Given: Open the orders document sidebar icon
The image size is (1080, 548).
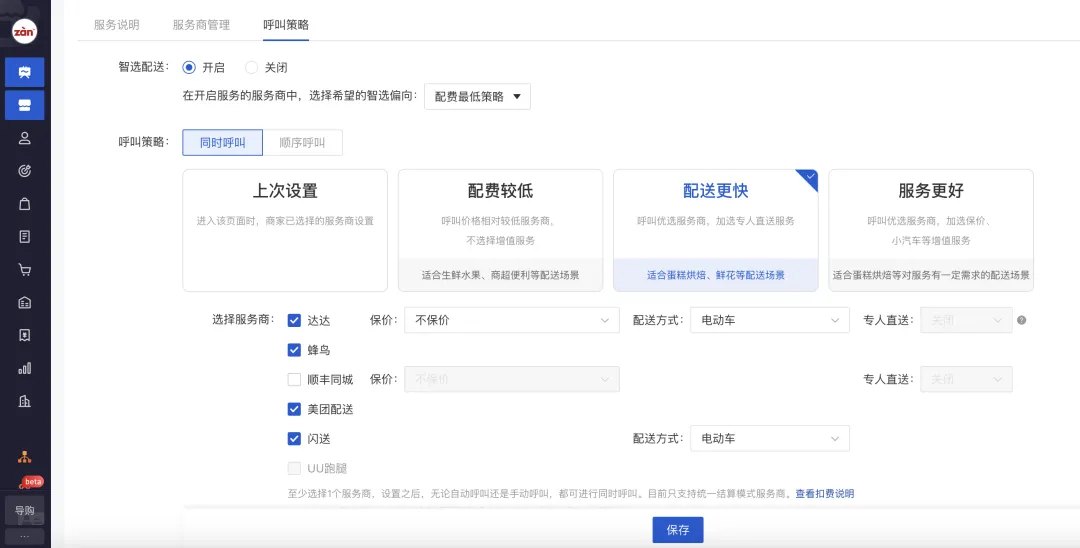Looking at the screenshot, I should pos(25,237).
